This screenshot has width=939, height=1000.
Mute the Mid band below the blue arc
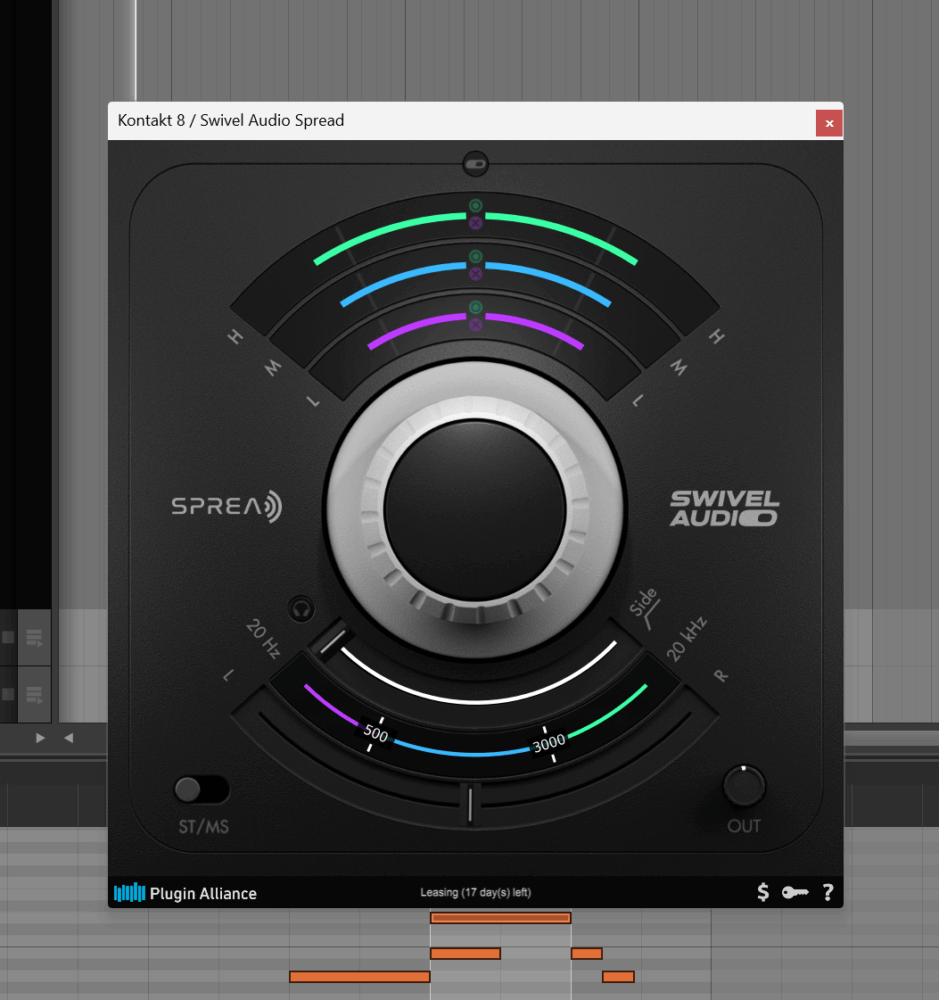[475, 274]
